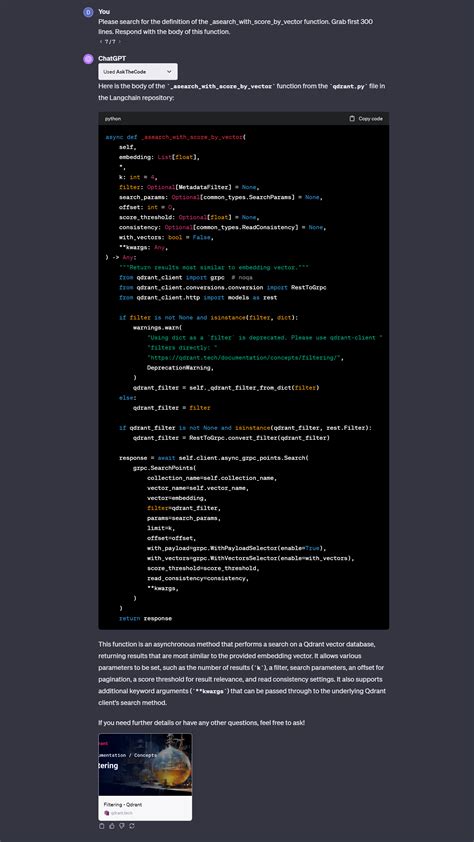Click 'score_threshold=score_threshold' code line

point(203,568)
